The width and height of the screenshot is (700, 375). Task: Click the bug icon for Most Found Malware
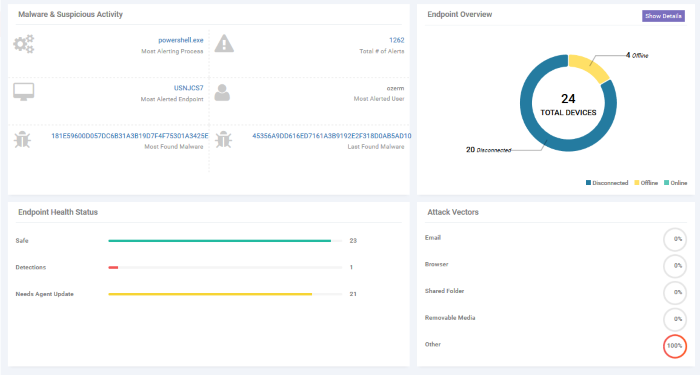pos(22,140)
